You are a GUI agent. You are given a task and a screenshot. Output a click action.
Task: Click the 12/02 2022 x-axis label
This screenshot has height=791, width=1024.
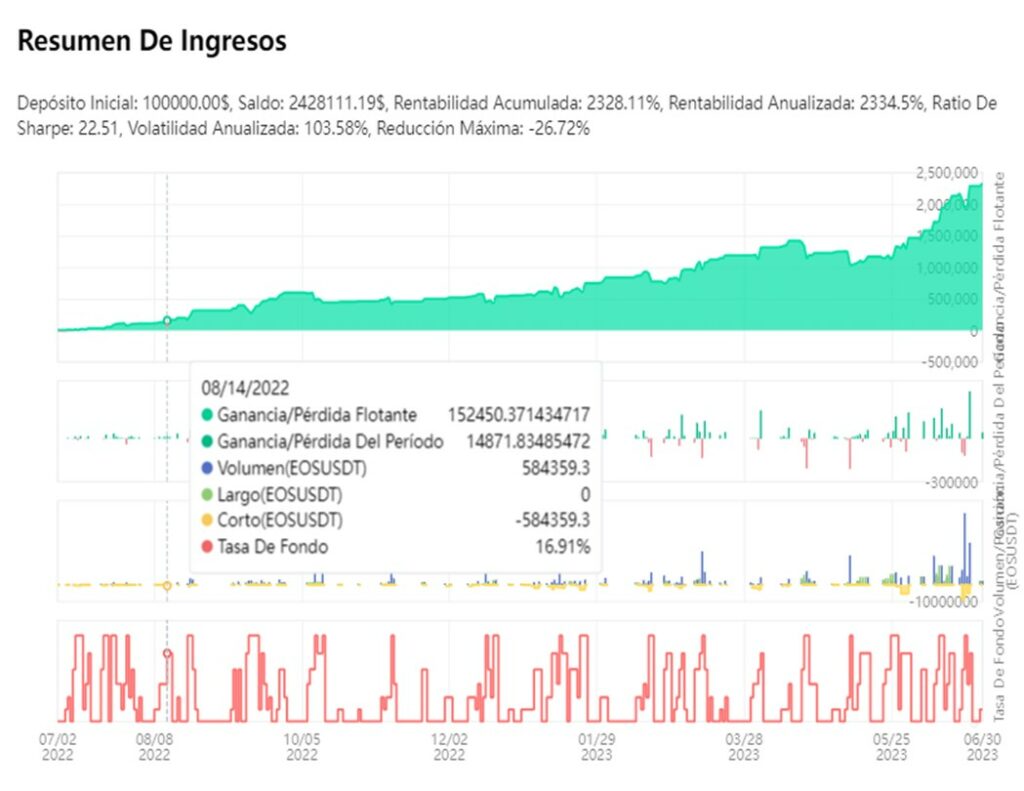[449, 747]
